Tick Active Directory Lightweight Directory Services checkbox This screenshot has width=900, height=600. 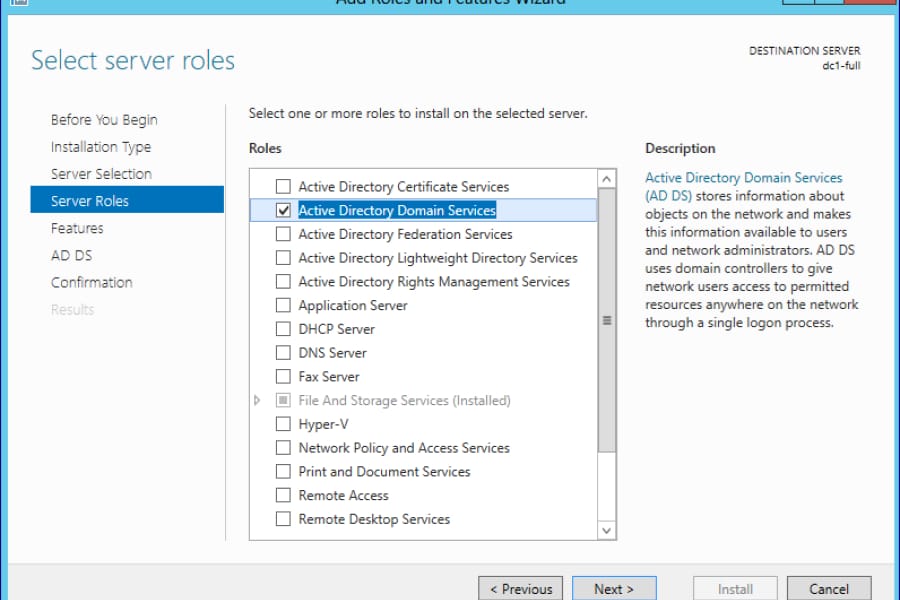tap(283, 258)
